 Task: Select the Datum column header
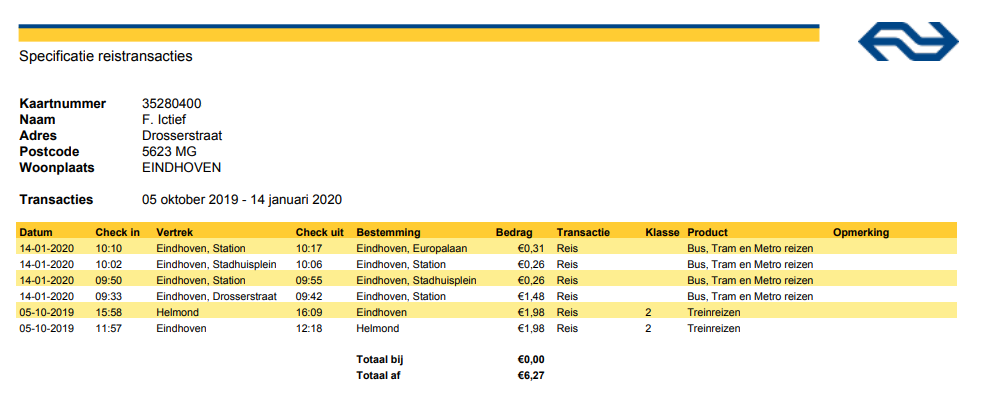[x=36, y=233]
